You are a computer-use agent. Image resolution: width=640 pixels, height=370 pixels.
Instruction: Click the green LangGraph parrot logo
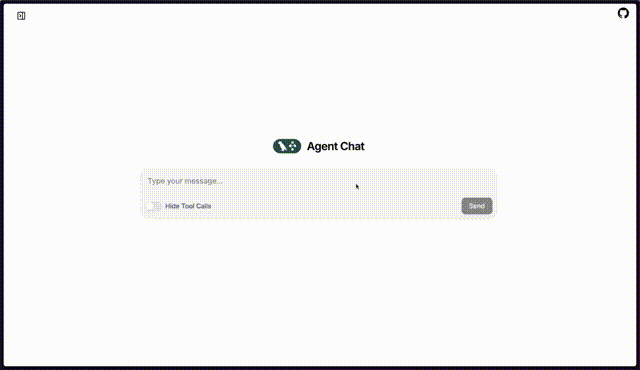coord(287,146)
